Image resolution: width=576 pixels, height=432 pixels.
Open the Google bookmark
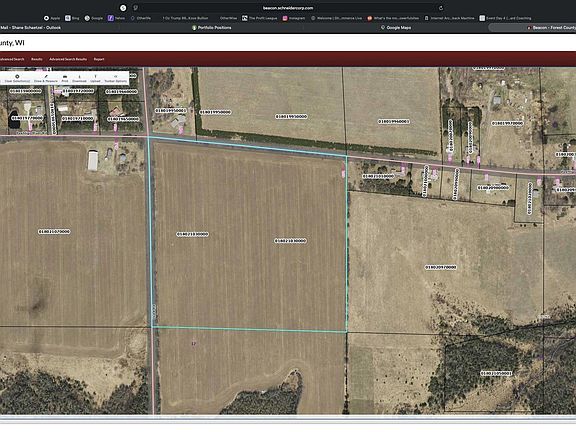[x=94, y=18]
